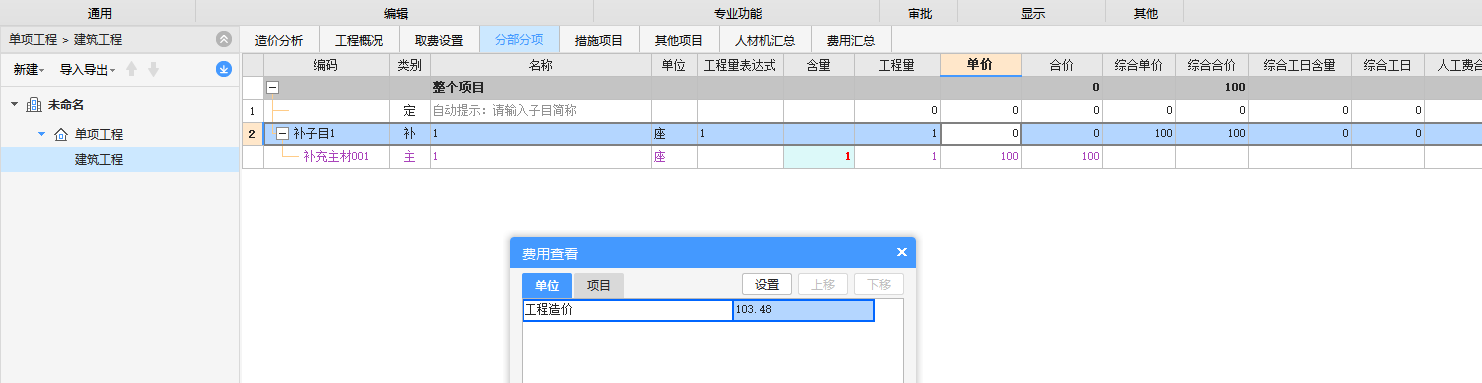Switch to the 造价分析 tab
The width and height of the screenshot is (1482, 383).
tap(279, 40)
